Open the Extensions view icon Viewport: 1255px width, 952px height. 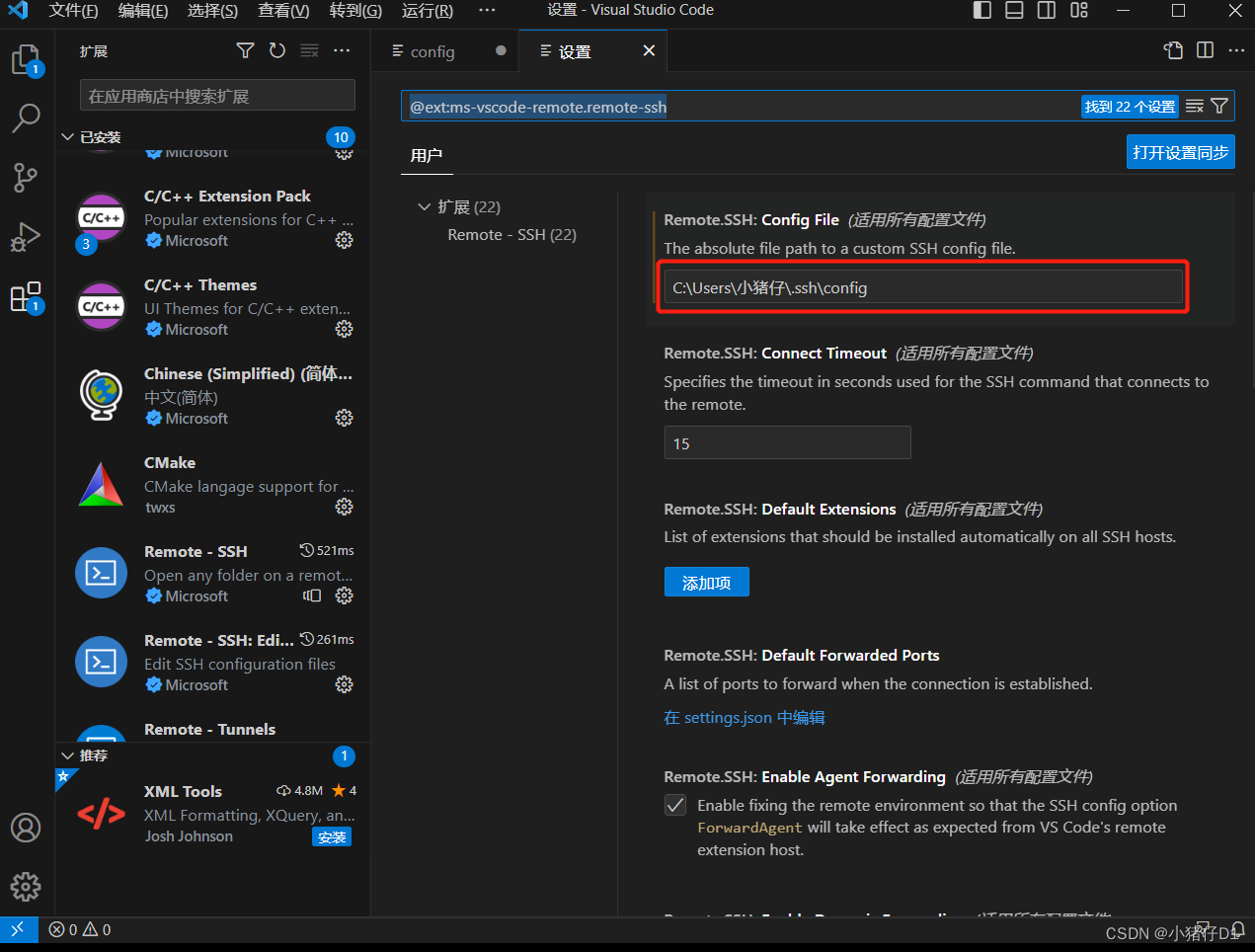tap(26, 296)
